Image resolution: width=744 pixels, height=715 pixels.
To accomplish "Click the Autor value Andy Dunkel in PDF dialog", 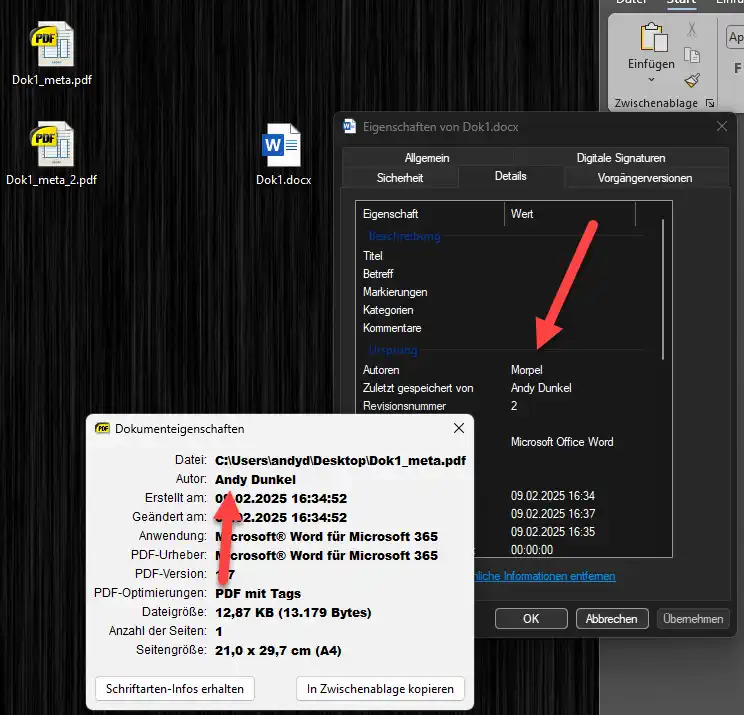I will coord(255,479).
